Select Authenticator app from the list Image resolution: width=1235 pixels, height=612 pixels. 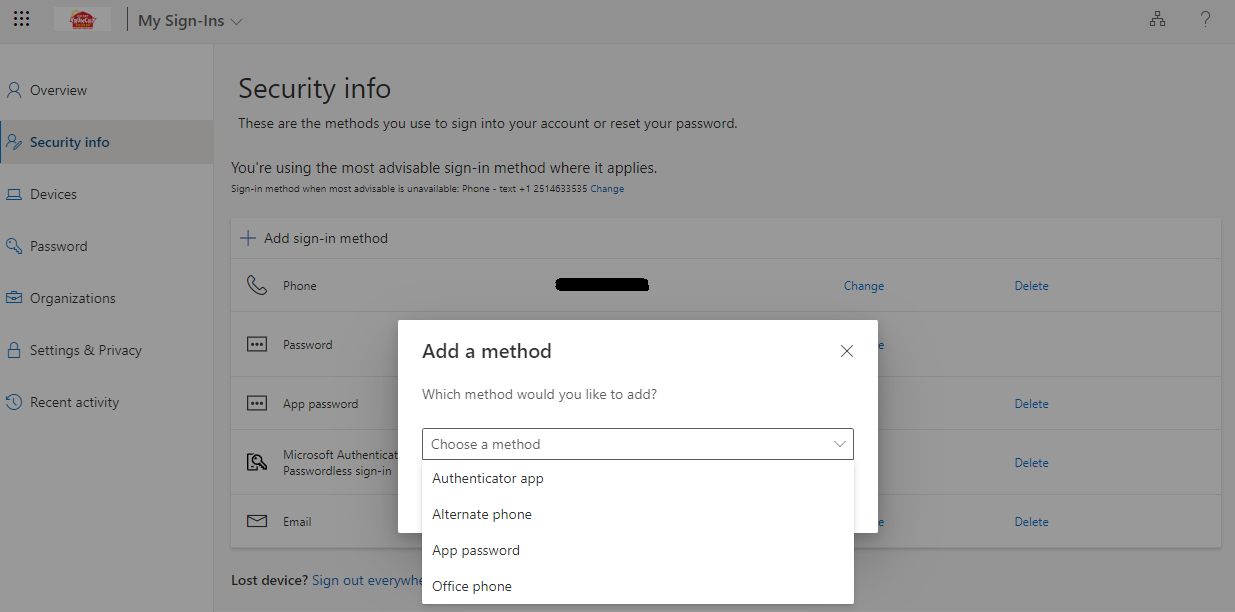point(488,478)
